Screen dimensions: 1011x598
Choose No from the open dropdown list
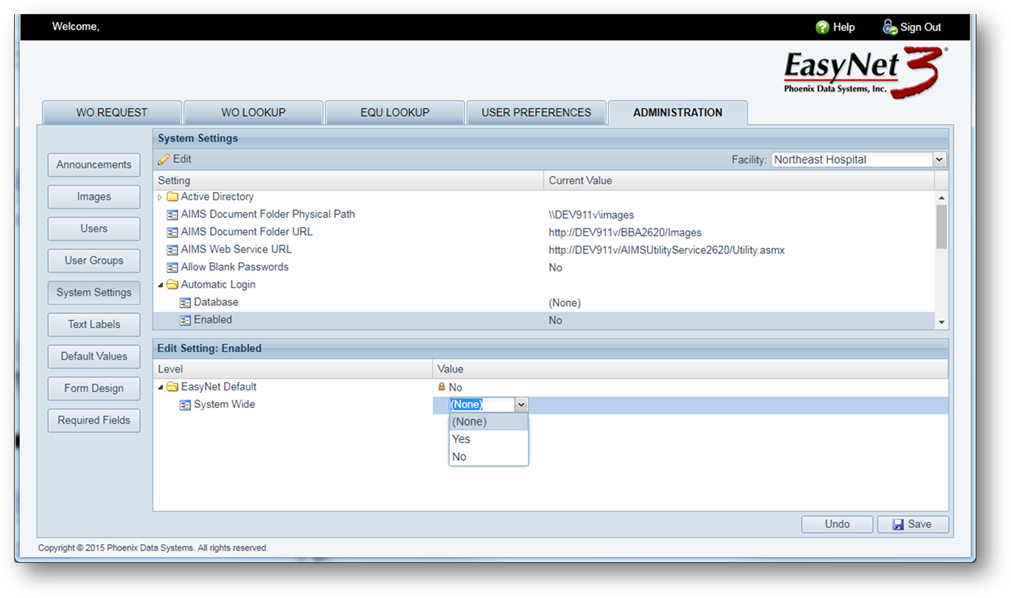coord(459,457)
